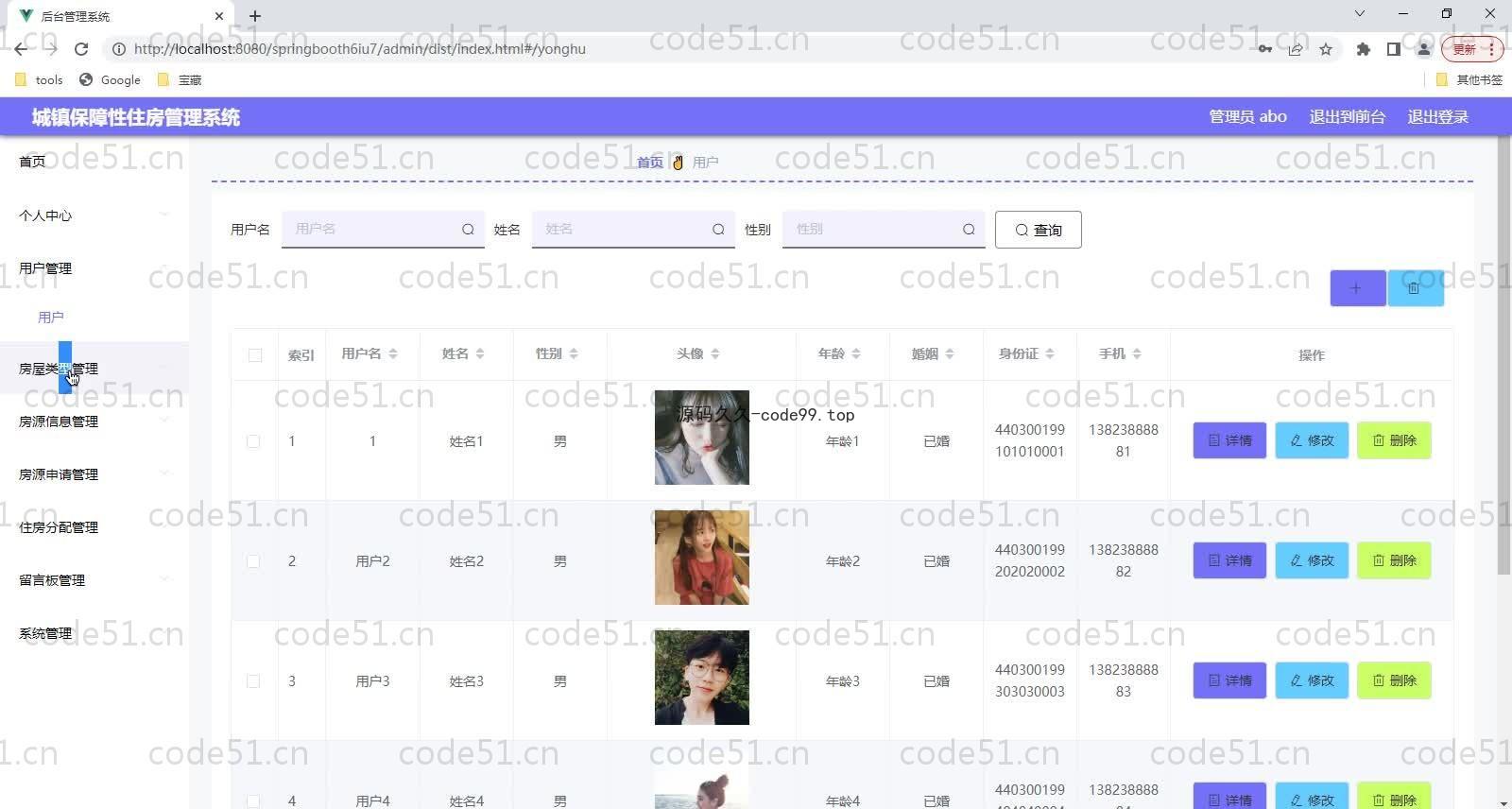Click the 查询 search button

pos(1039,230)
